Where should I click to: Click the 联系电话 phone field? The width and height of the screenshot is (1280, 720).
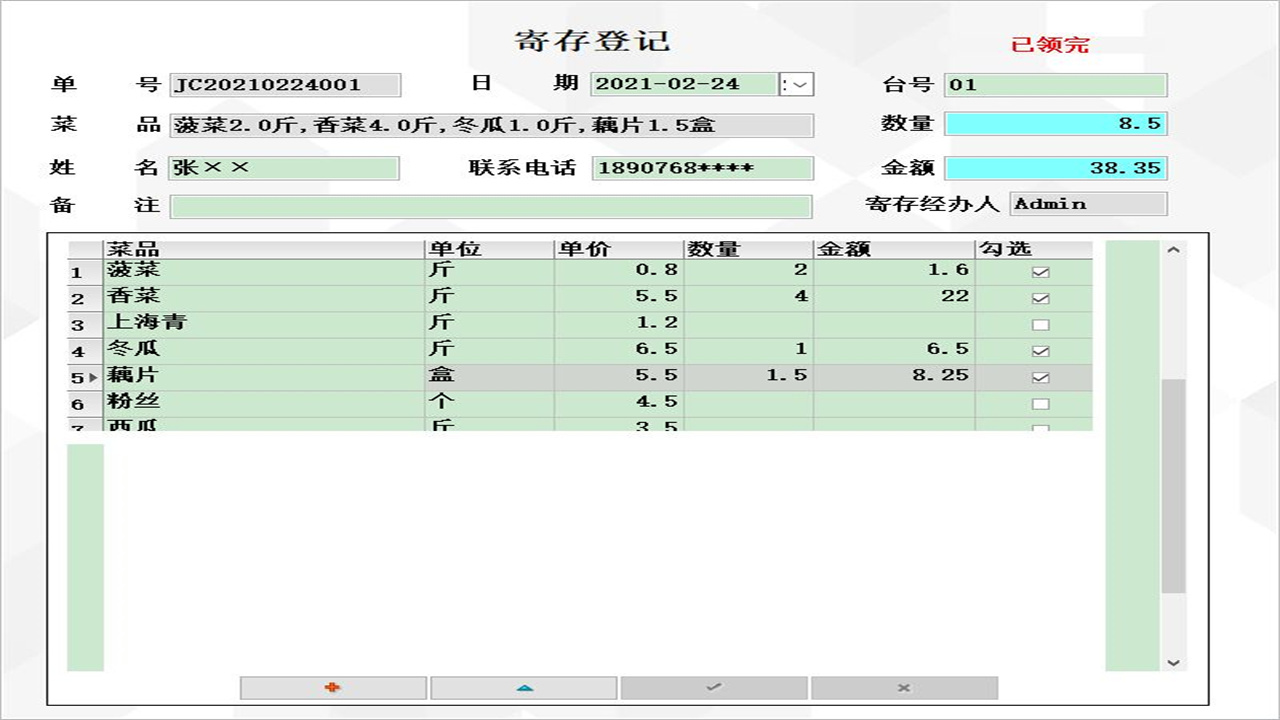(702, 168)
